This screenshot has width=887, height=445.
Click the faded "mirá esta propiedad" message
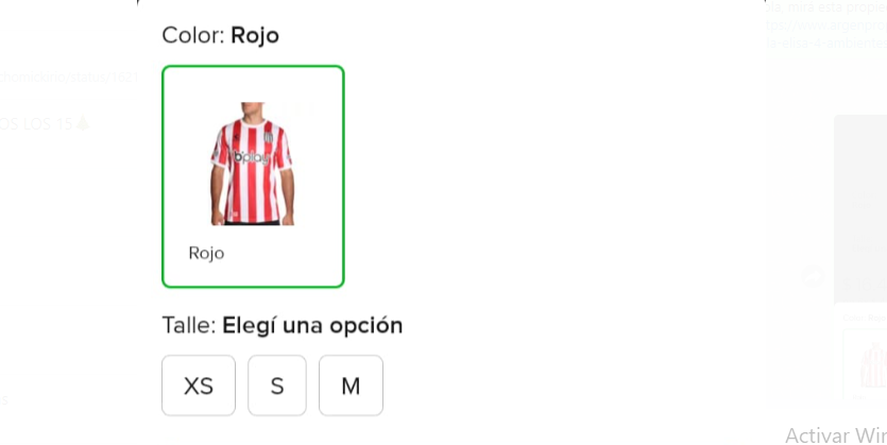click(826, 8)
